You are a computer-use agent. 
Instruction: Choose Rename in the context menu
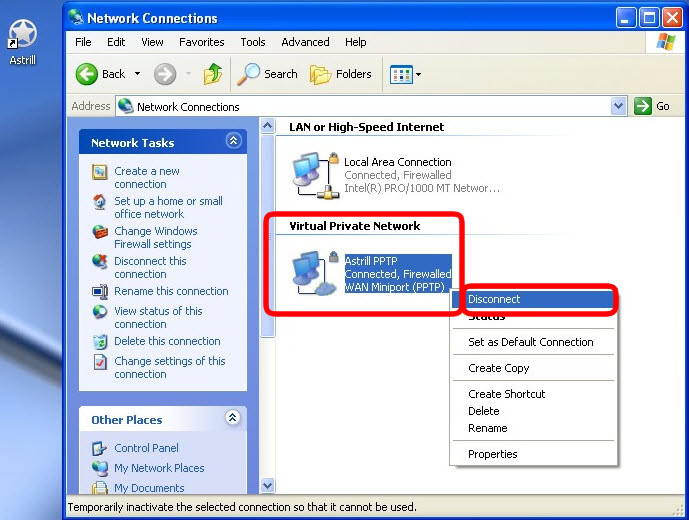click(533, 428)
